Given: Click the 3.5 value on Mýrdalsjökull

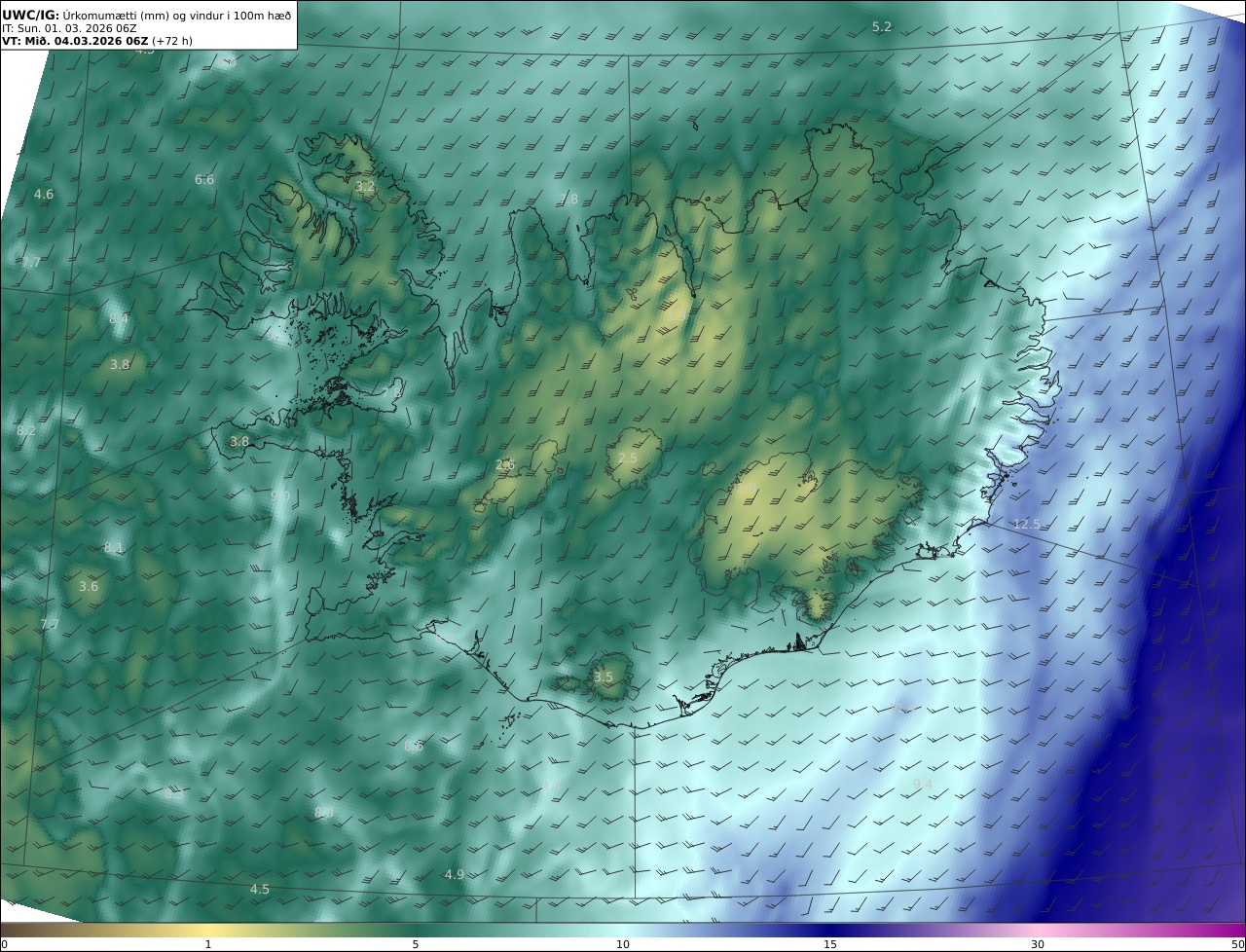Looking at the screenshot, I should pos(604,677).
